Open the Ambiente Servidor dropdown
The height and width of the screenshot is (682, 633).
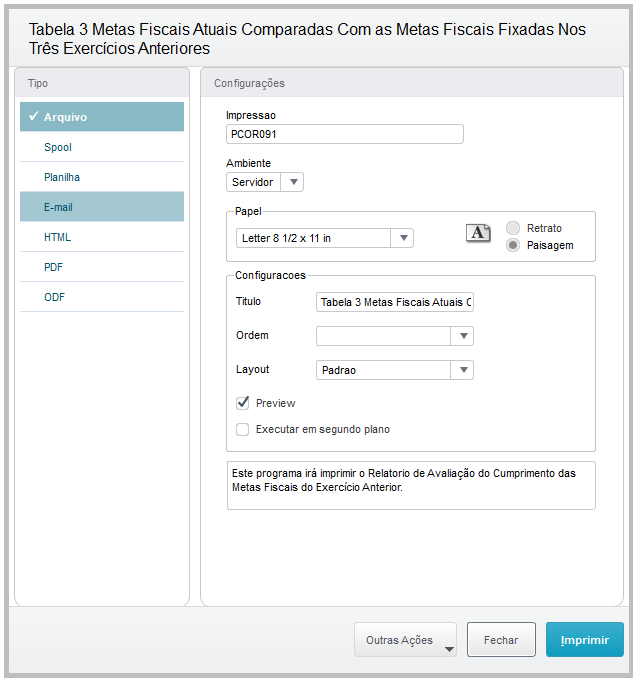(x=292, y=182)
